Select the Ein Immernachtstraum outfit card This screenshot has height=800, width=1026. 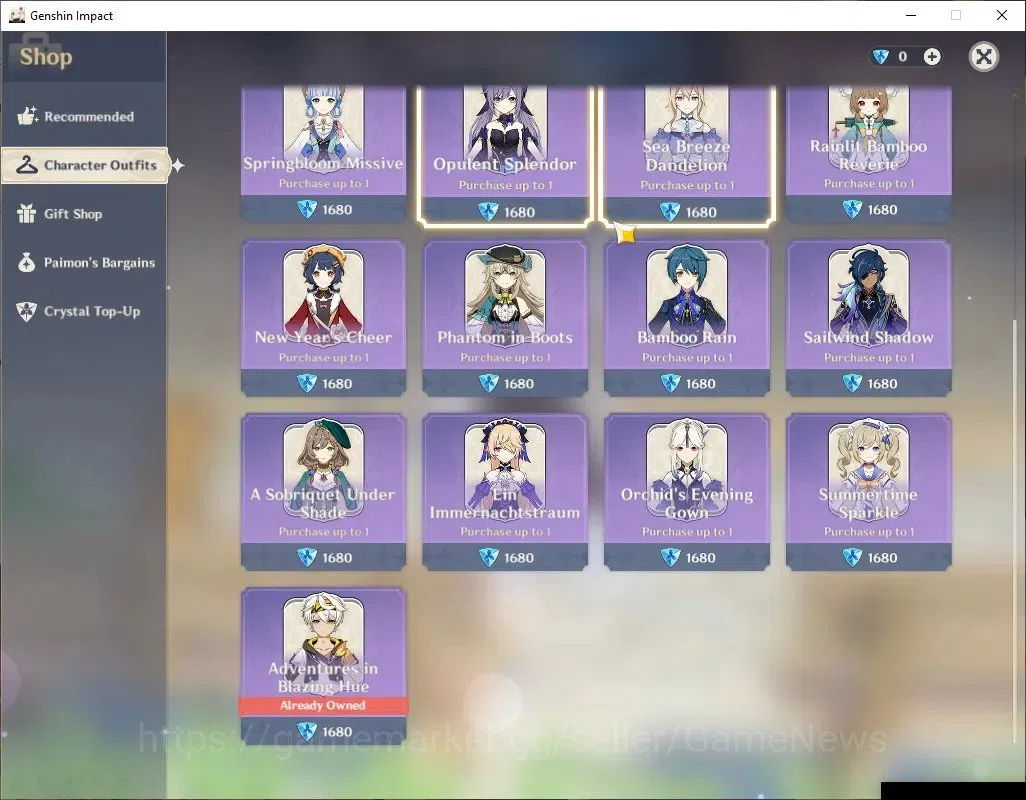coord(505,492)
